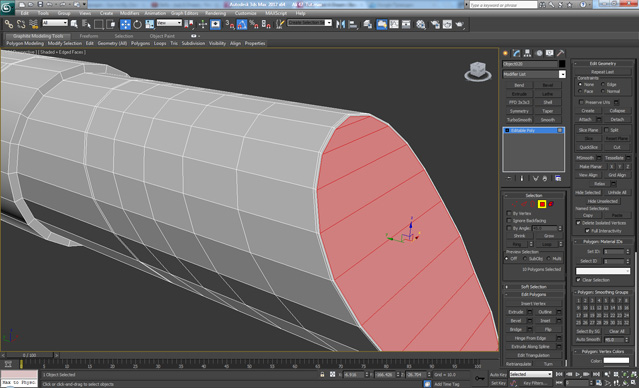Image resolution: width=639 pixels, height=388 pixels.
Task: Open the Render Setup icon
Action: [435, 24]
